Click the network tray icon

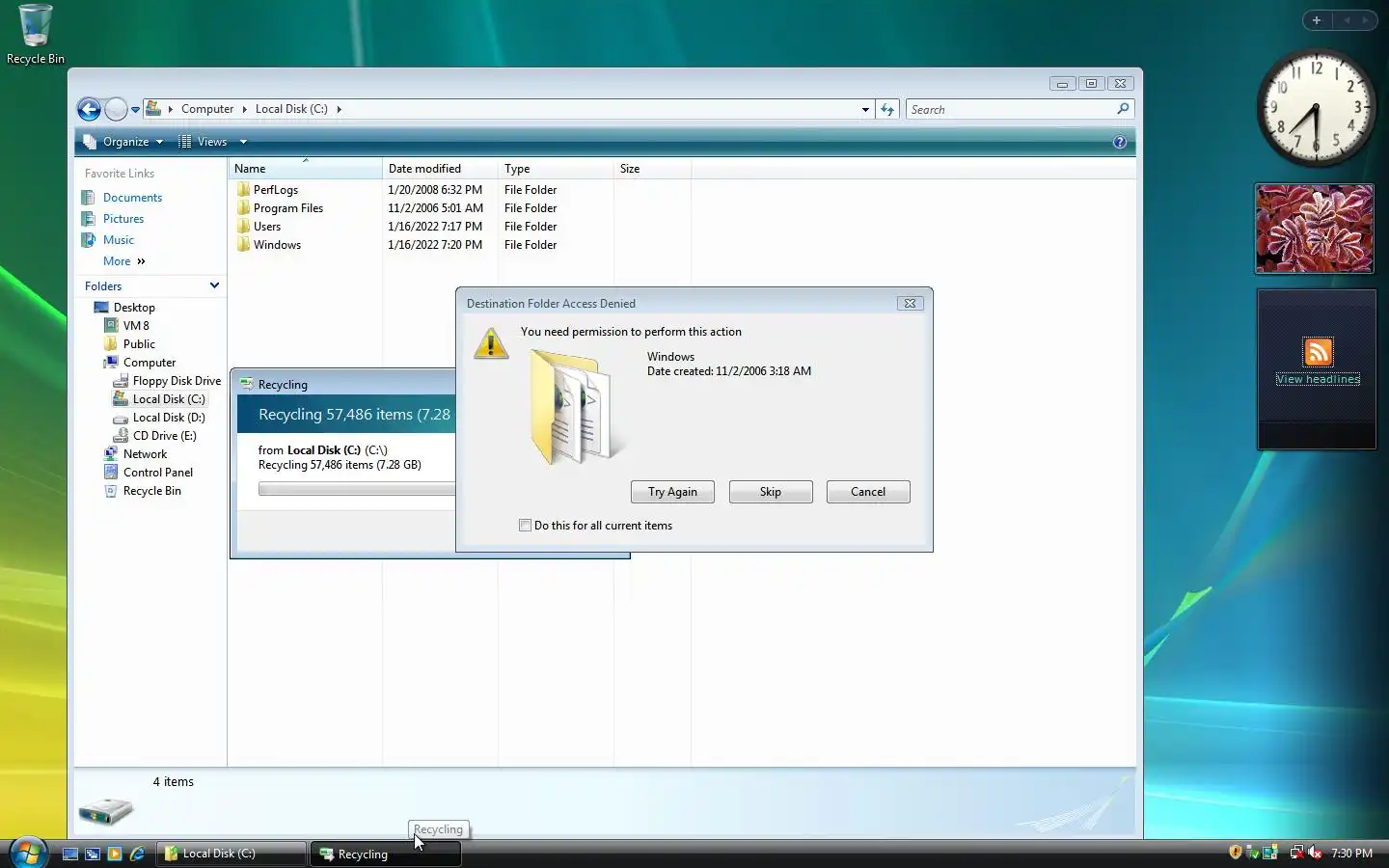pyautogui.click(x=1296, y=853)
